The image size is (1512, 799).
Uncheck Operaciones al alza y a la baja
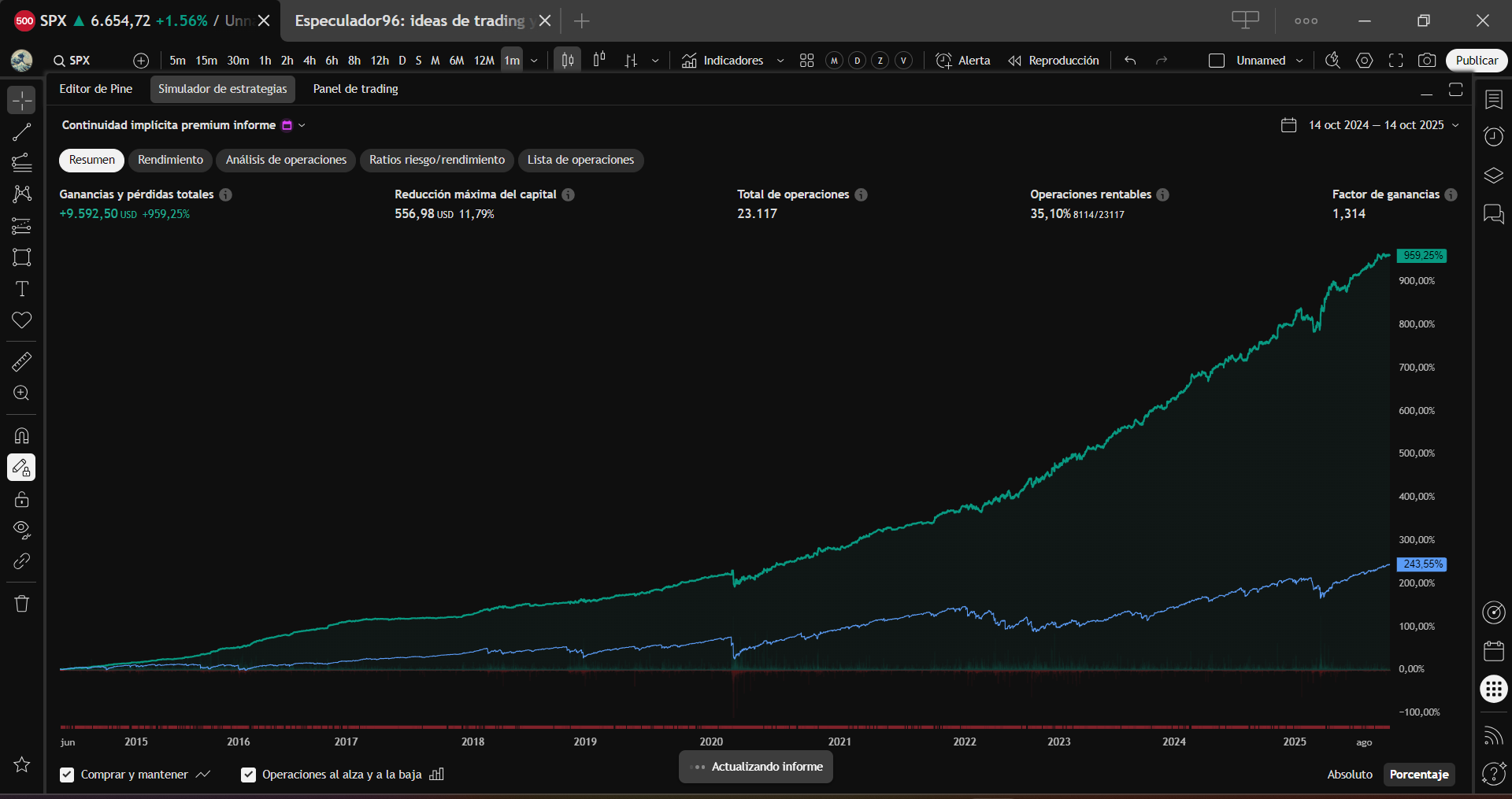[x=248, y=775]
